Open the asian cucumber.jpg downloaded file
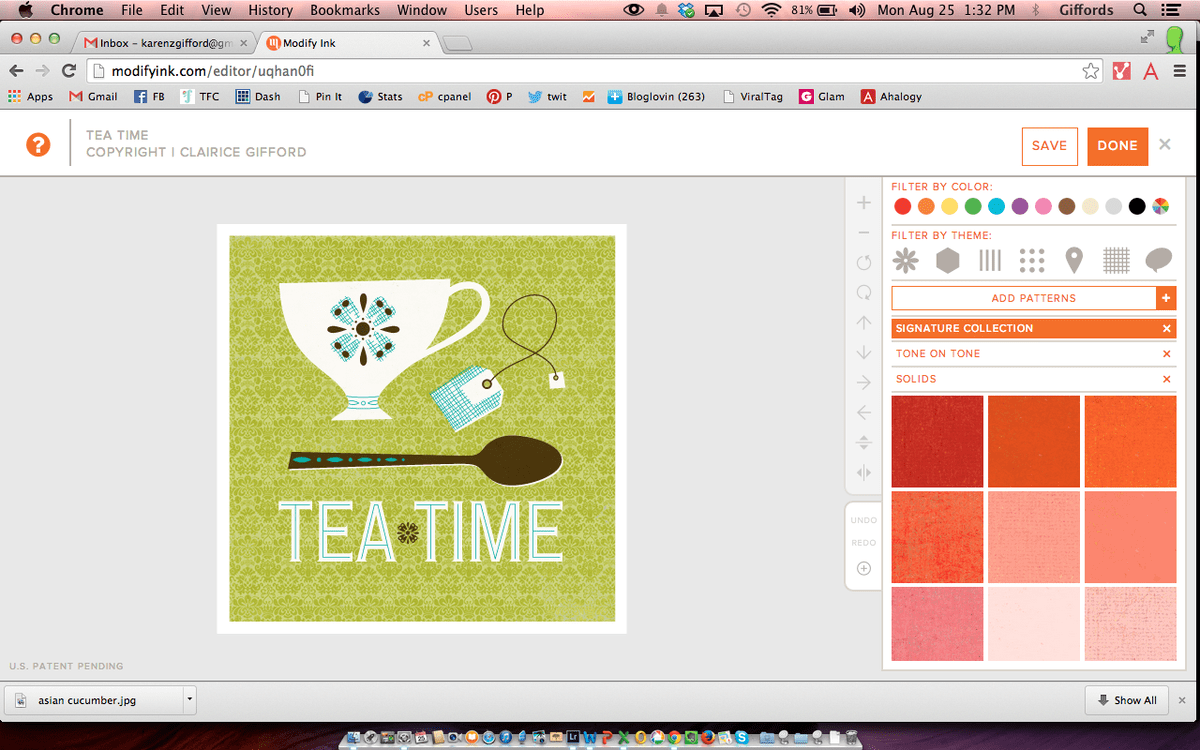The image size is (1200, 750). pyautogui.click(x=95, y=700)
